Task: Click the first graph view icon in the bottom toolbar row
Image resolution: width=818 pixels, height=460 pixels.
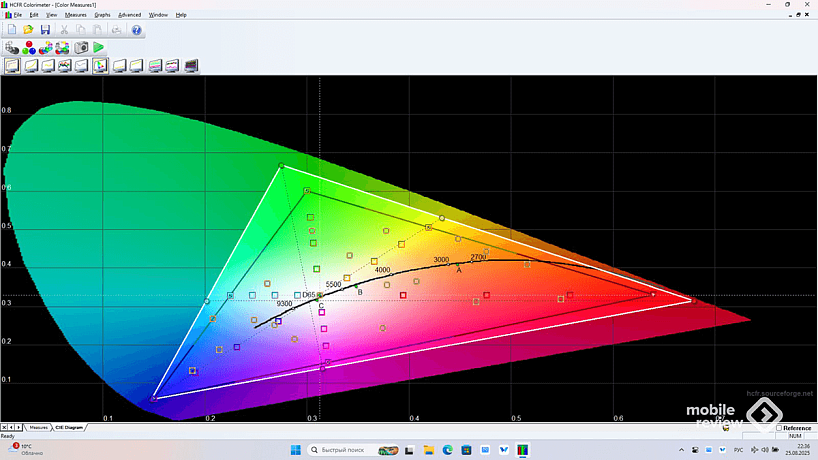Action: pos(12,66)
